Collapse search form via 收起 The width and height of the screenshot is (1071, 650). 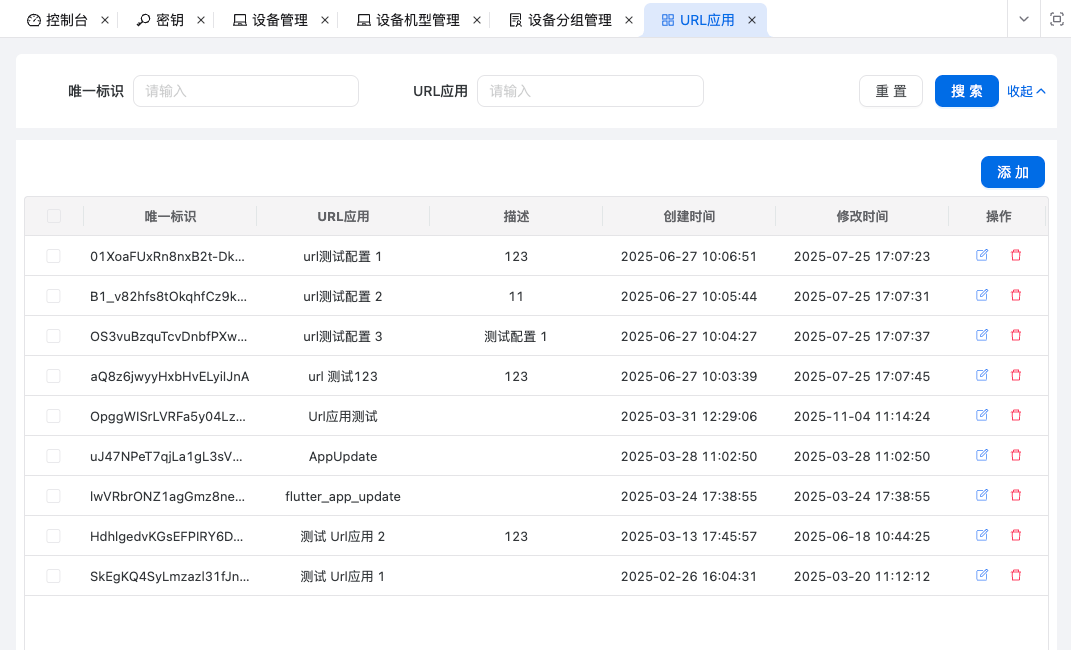1026,91
